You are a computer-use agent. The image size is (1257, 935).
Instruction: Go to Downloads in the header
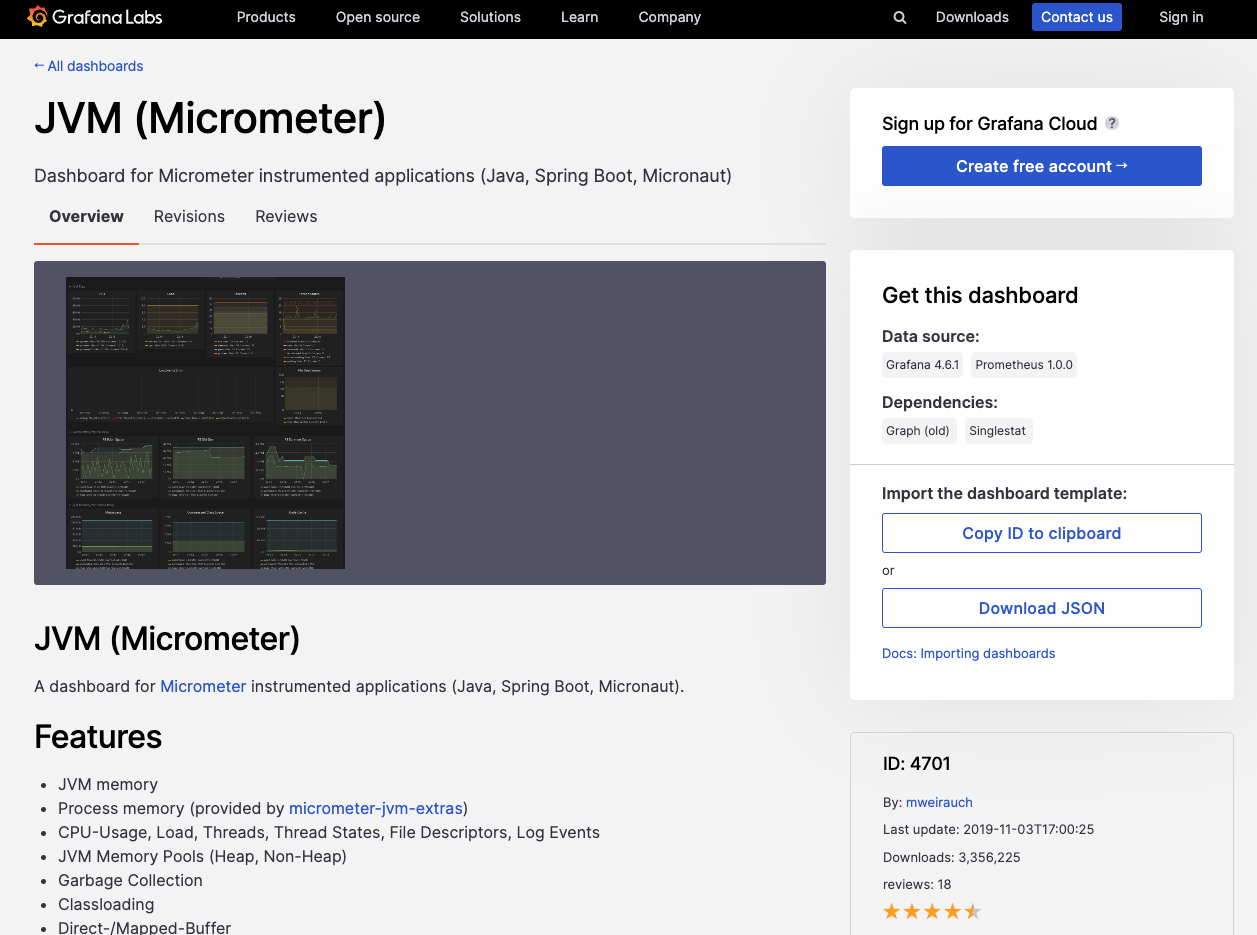pos(972,17)
